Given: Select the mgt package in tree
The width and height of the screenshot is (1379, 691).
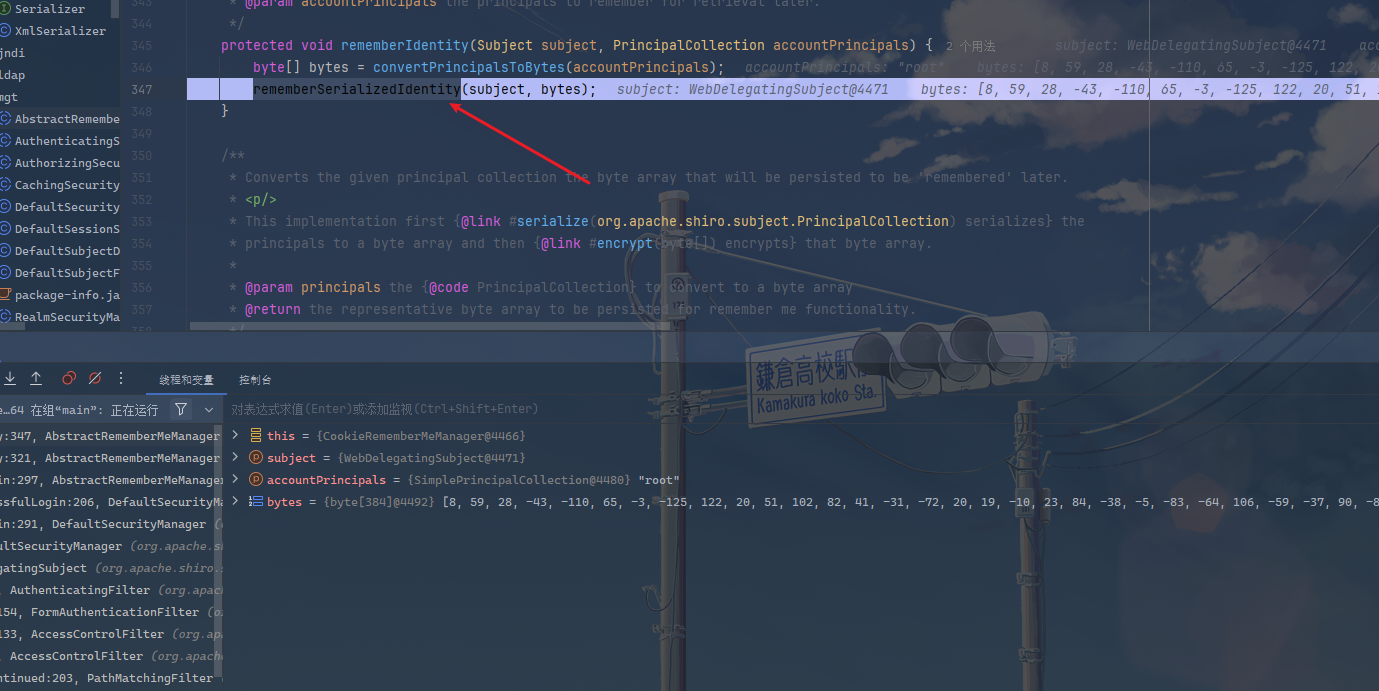Looking at the screenshot, I should pos(9,97).
